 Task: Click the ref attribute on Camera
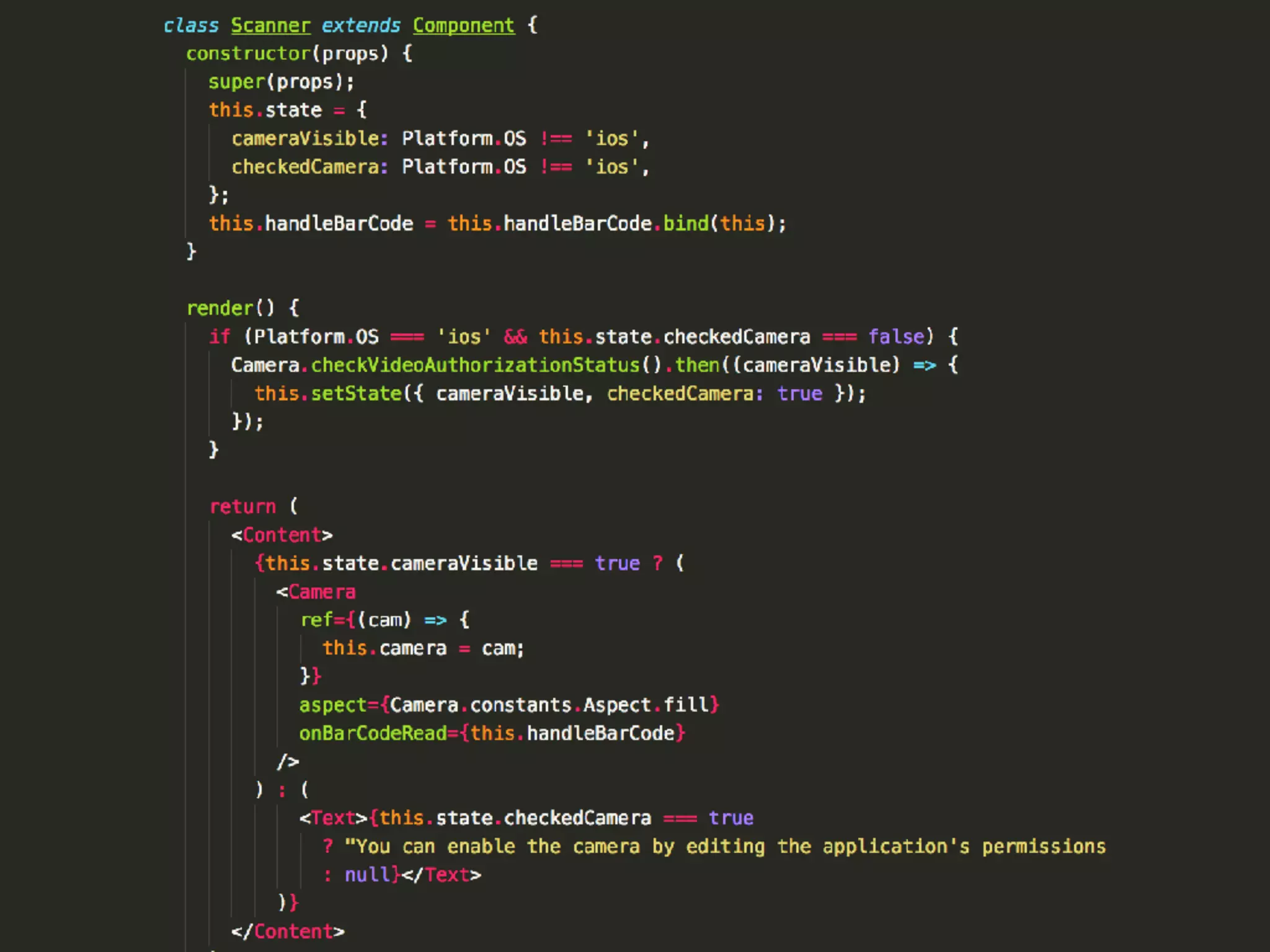(316, 620)
